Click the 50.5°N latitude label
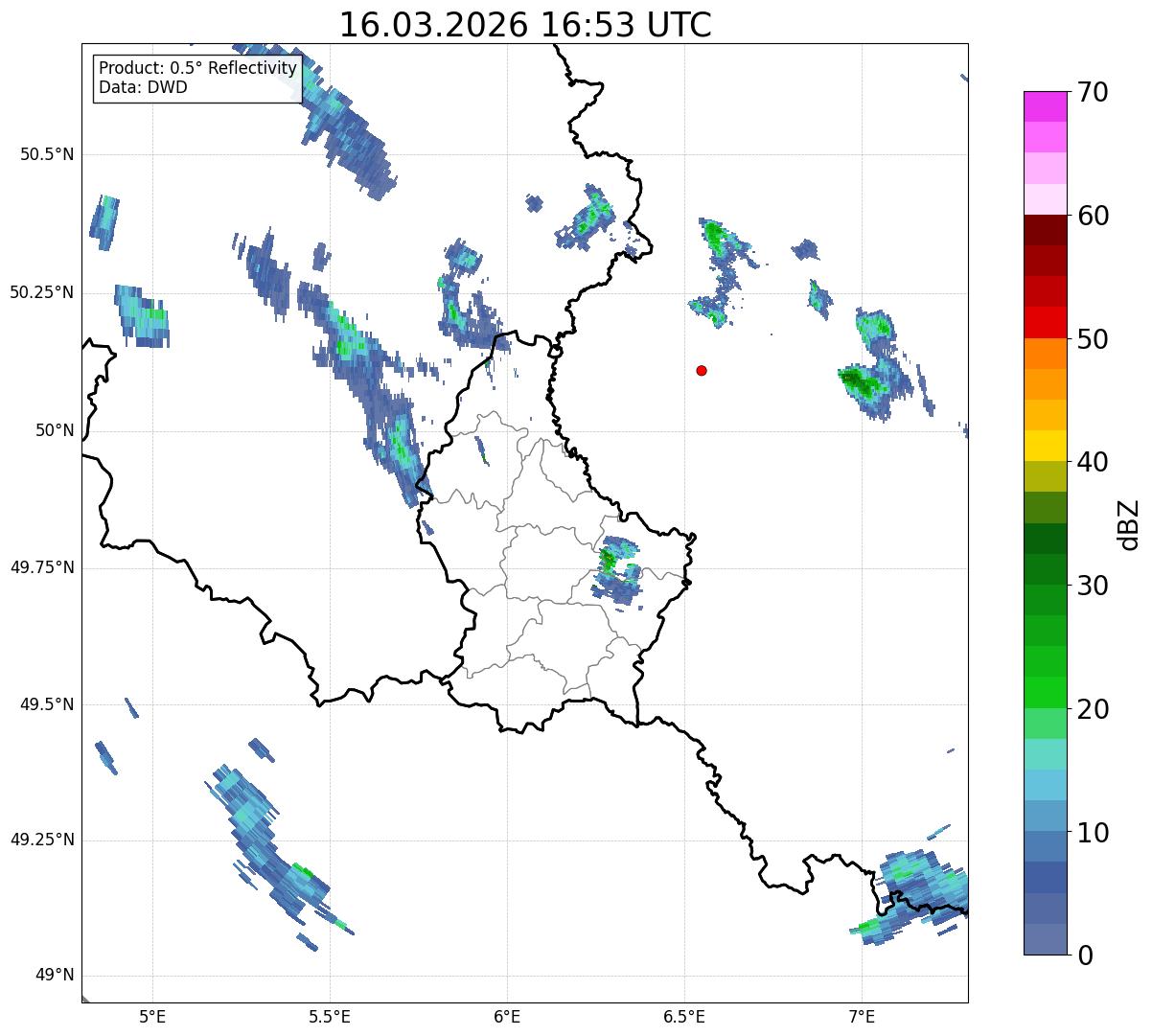The image size is (1152, 1036). click(x=47, y=154)
